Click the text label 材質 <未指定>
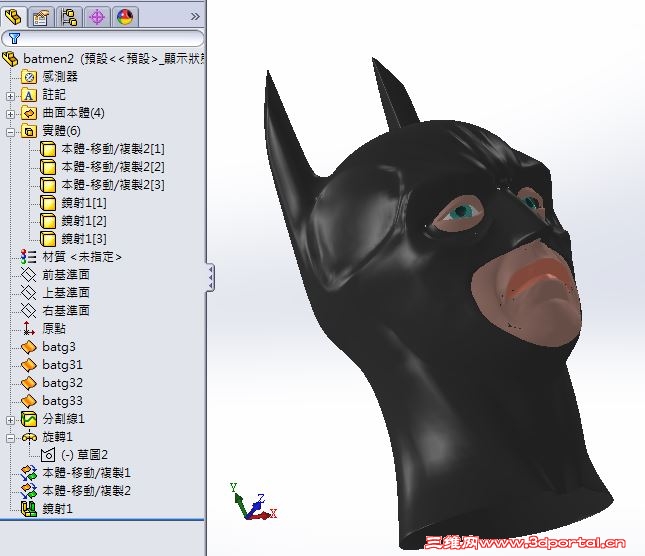The image size is (645, 556). [x=82, y=257]
